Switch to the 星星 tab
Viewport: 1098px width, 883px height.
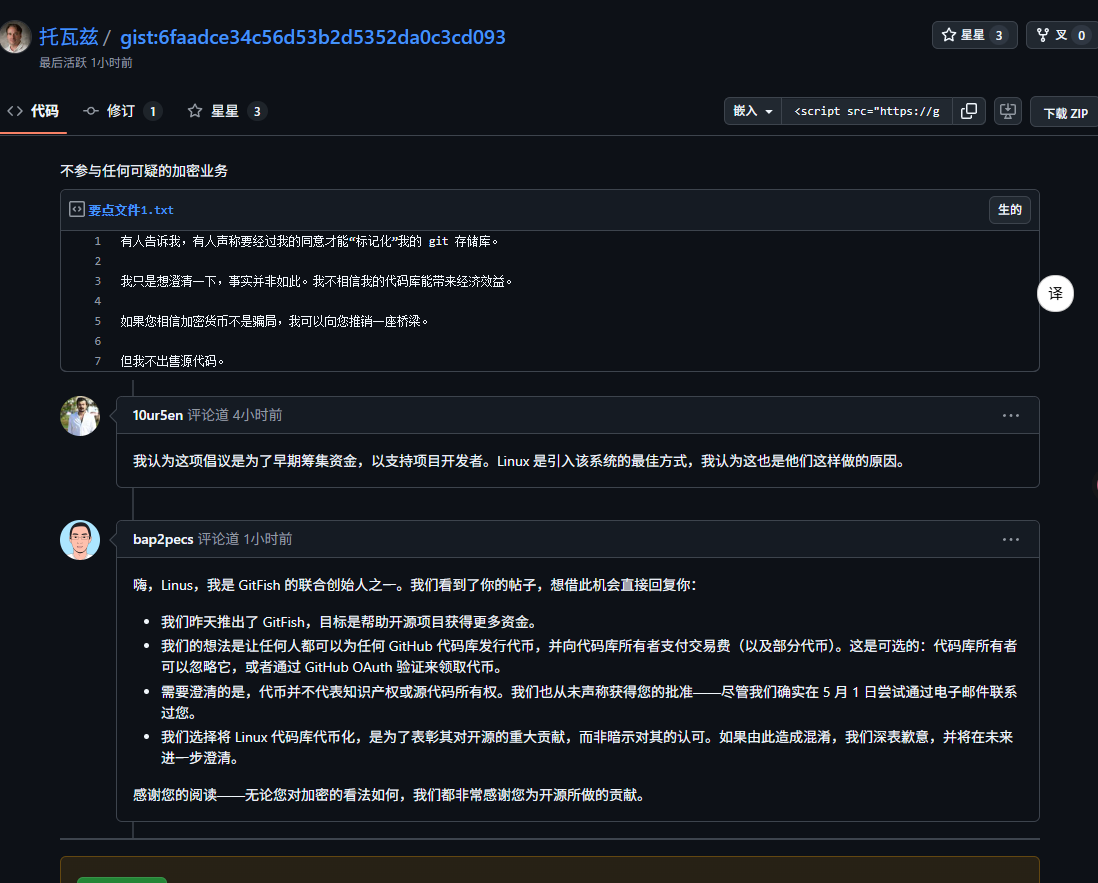pos(226,110)
